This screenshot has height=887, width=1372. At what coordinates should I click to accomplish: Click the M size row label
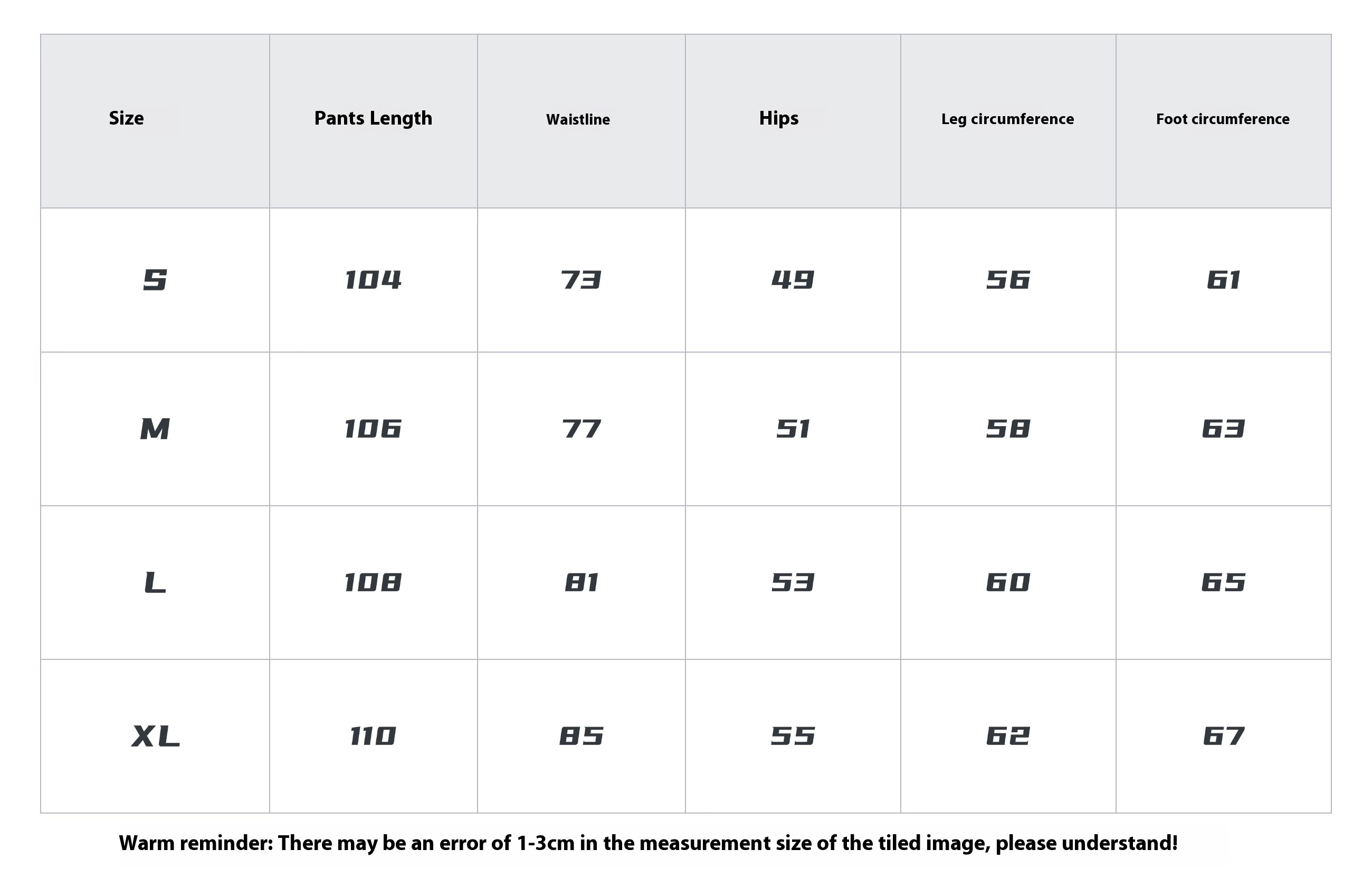click(155, 429)
